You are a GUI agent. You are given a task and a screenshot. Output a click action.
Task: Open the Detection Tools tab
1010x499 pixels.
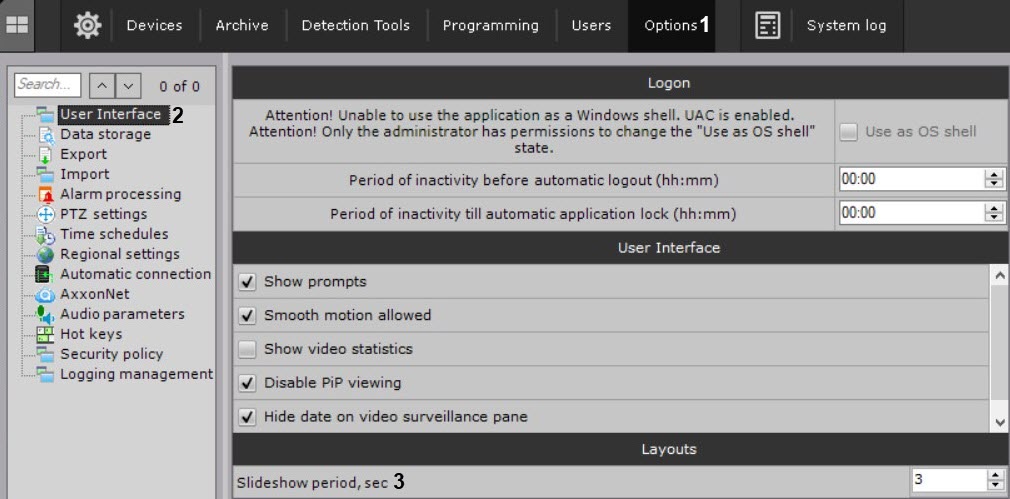(x=355, y=25)
